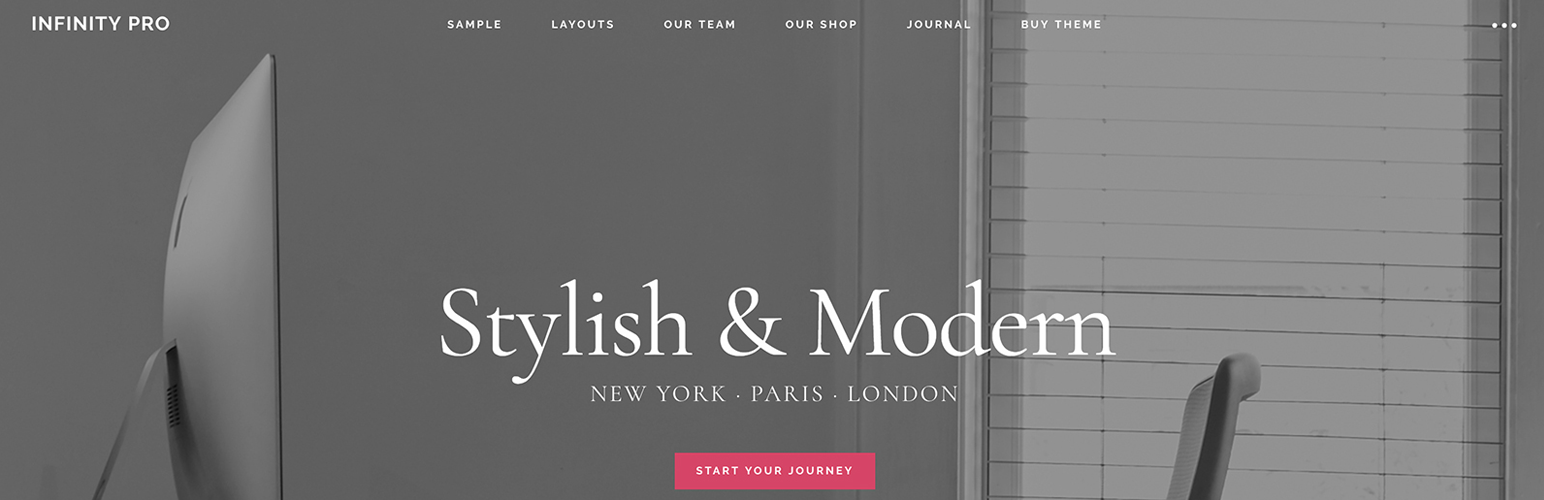The image size is (1544, 500).
Task: Click the computer monitor in the background photo
Action: (x=225, y=260)
